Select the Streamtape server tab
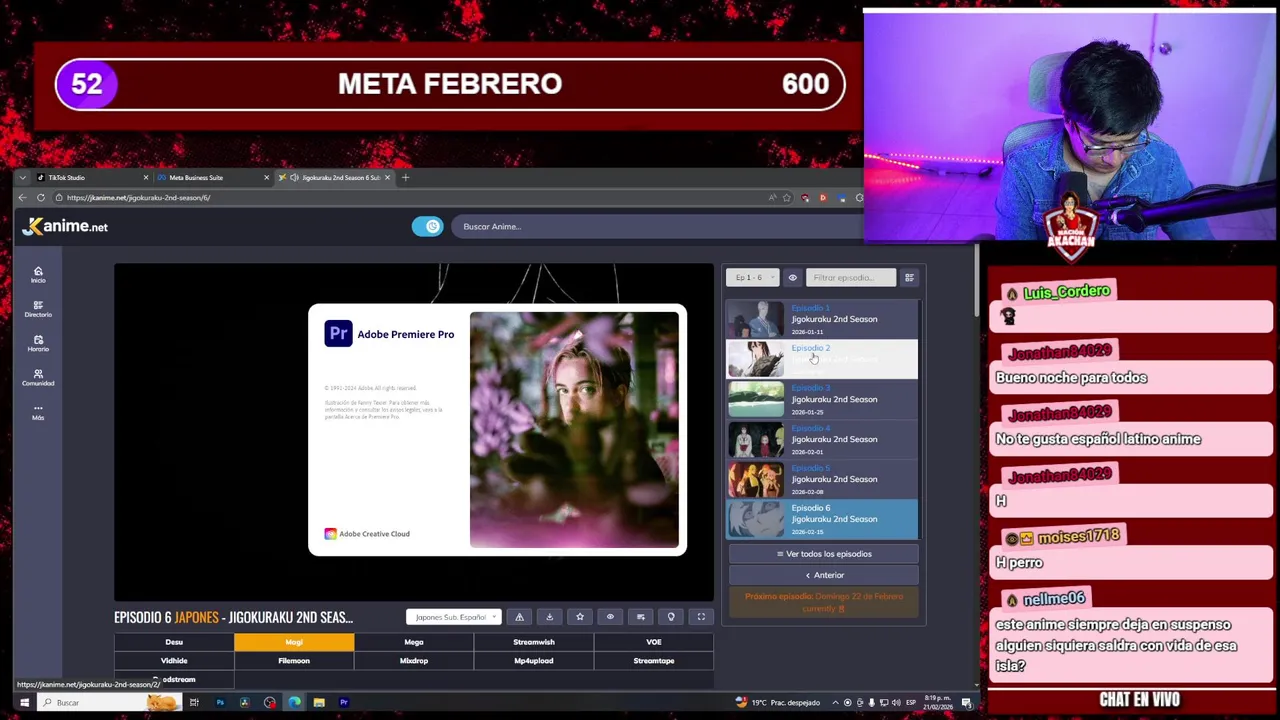Screen dimensions: 1280x720 pyautogui.click(x=654, y=661)
